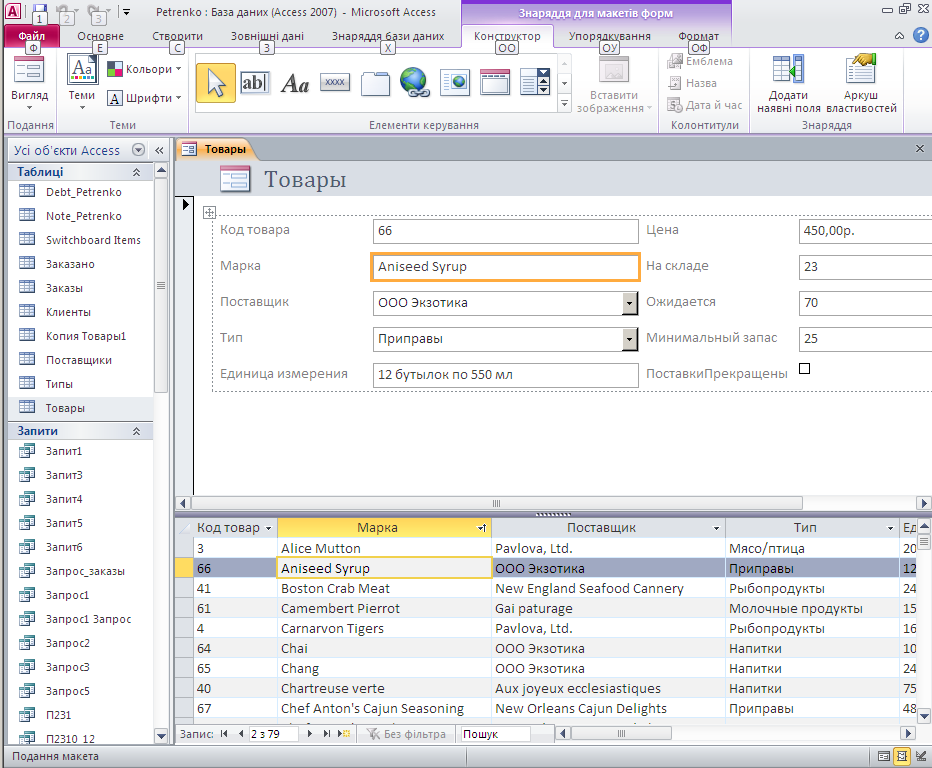
Task: Open the Клиенты table in navigation pane
Action: pos(68,312)
